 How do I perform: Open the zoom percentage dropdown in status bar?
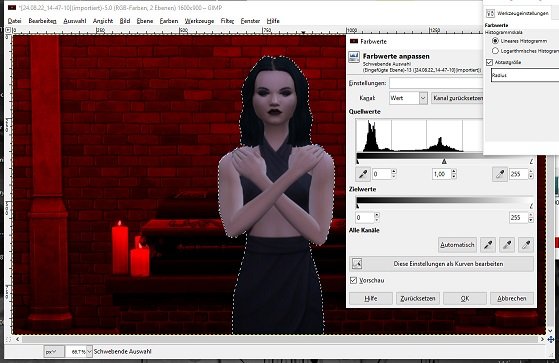[89, 352]
